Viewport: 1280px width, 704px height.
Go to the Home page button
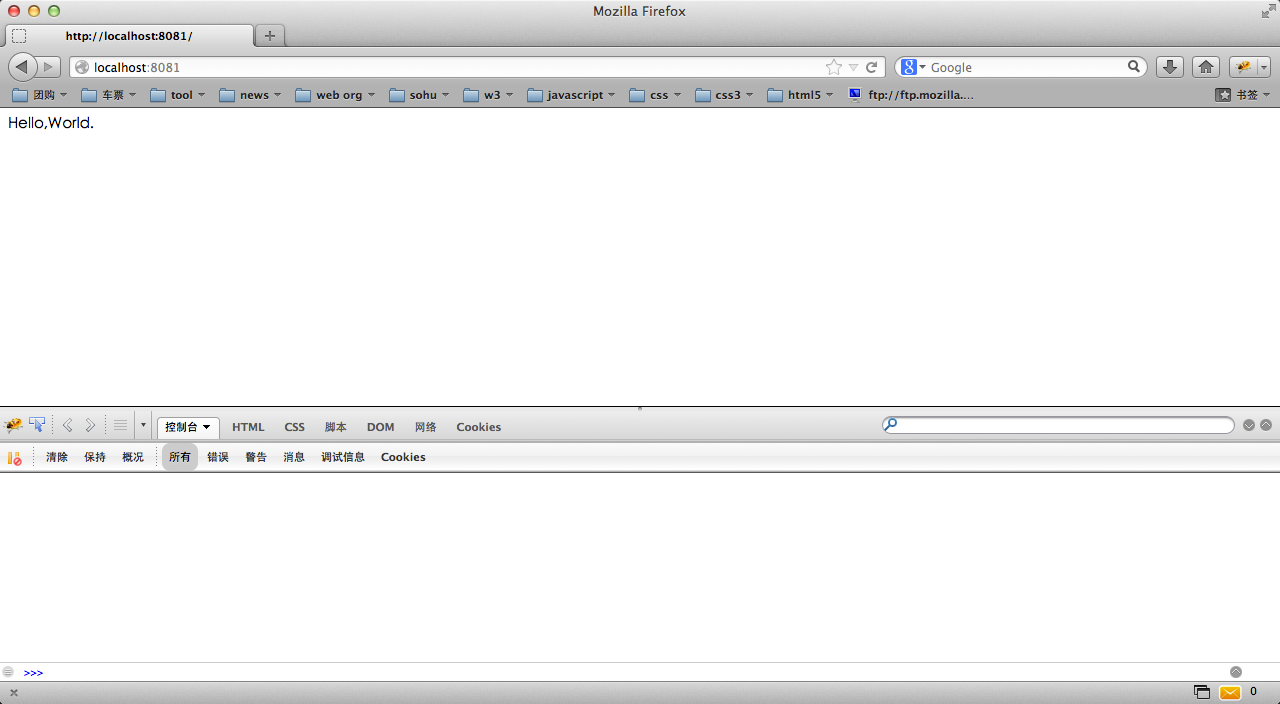click(1206, 67)
